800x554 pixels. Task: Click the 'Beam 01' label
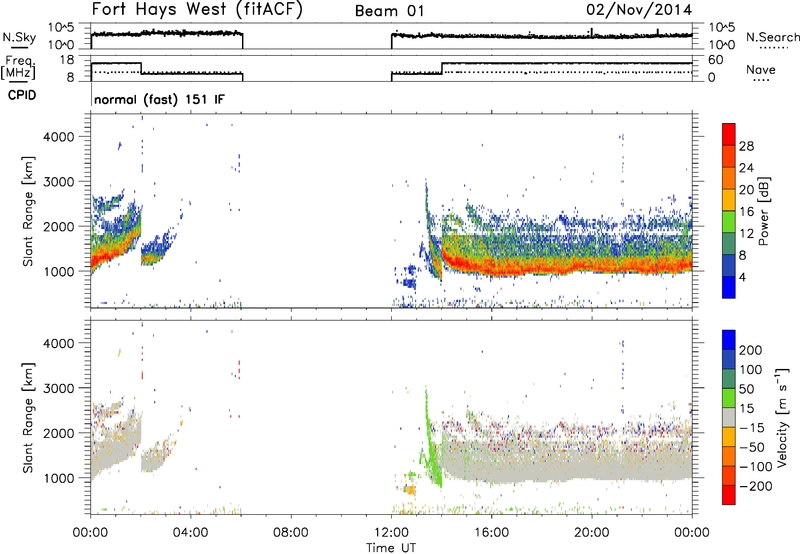389,11
